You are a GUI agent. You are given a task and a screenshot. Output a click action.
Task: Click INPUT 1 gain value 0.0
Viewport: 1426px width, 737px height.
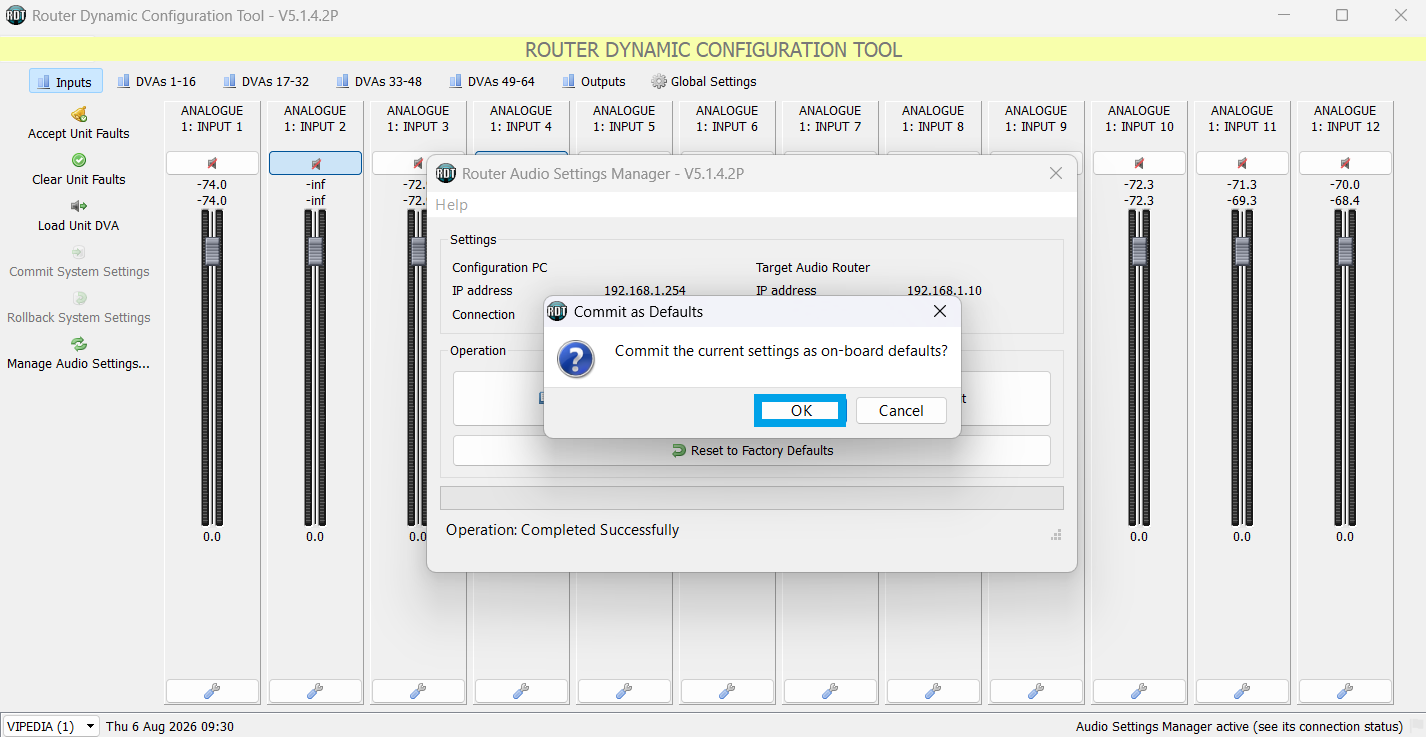[212, 537]
